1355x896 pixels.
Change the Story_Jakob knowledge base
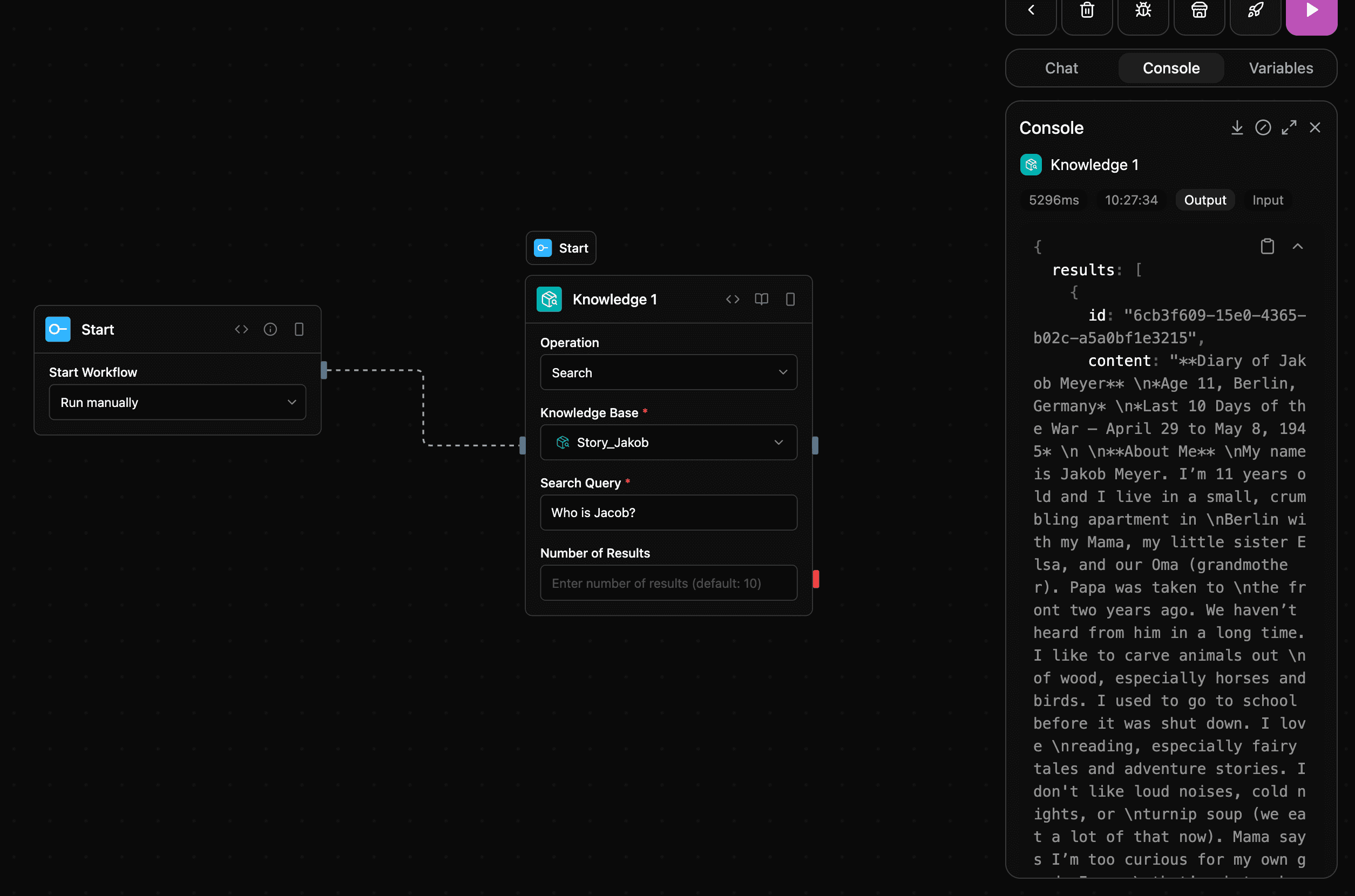(668, 442)
